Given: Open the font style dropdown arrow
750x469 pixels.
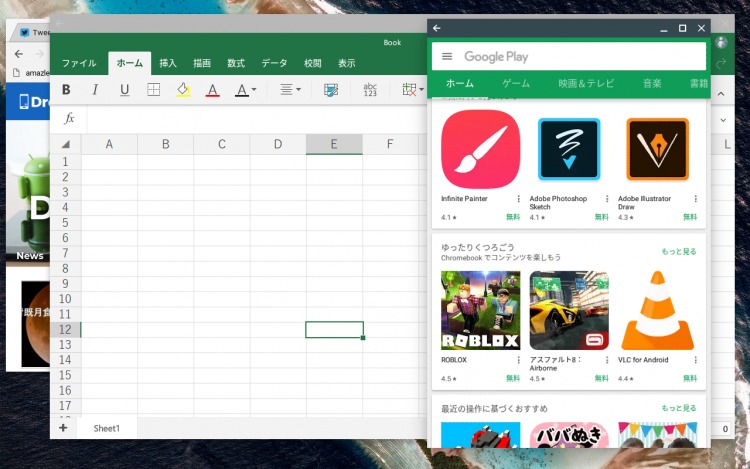Looking at the screenshot, I should coord(254,89).
